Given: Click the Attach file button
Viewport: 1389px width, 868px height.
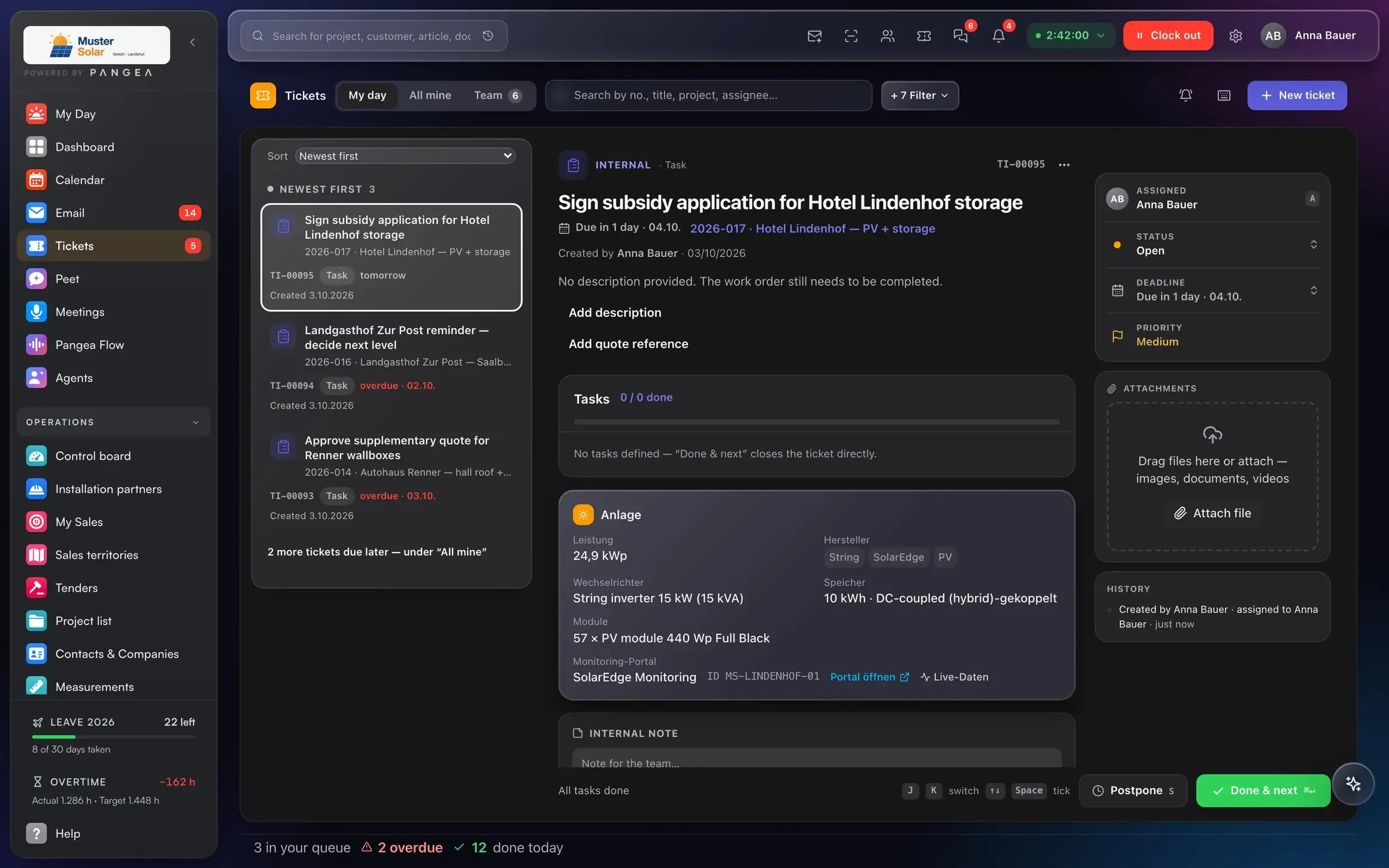Looking at the screenshot, I should click(1213, 513).
